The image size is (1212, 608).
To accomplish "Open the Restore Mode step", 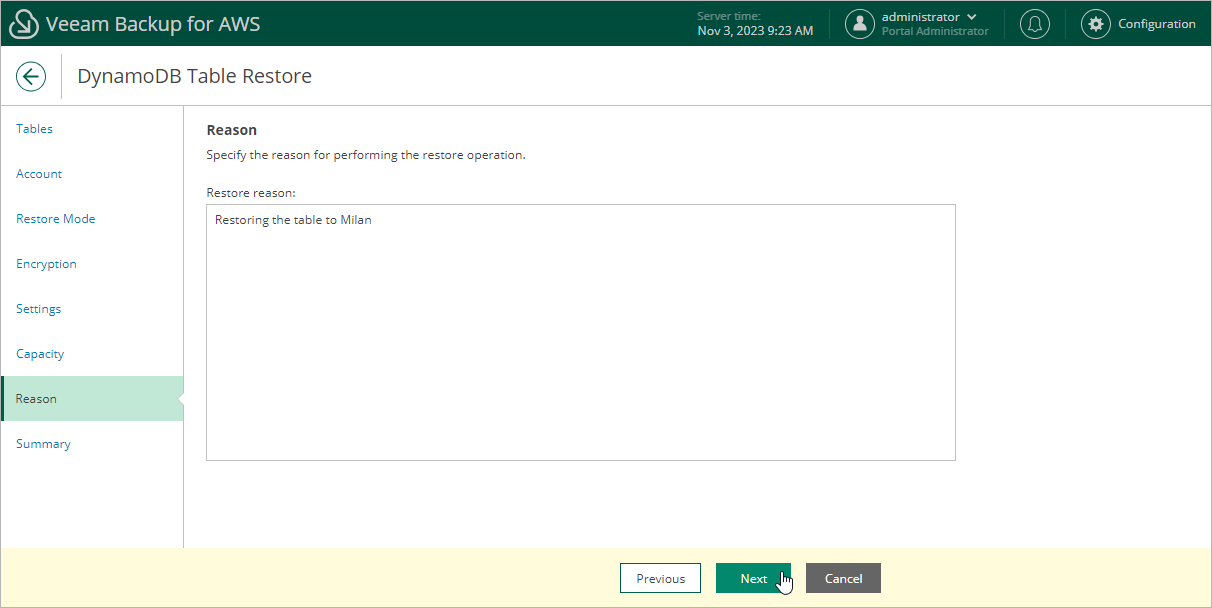I will coord(56,219).
